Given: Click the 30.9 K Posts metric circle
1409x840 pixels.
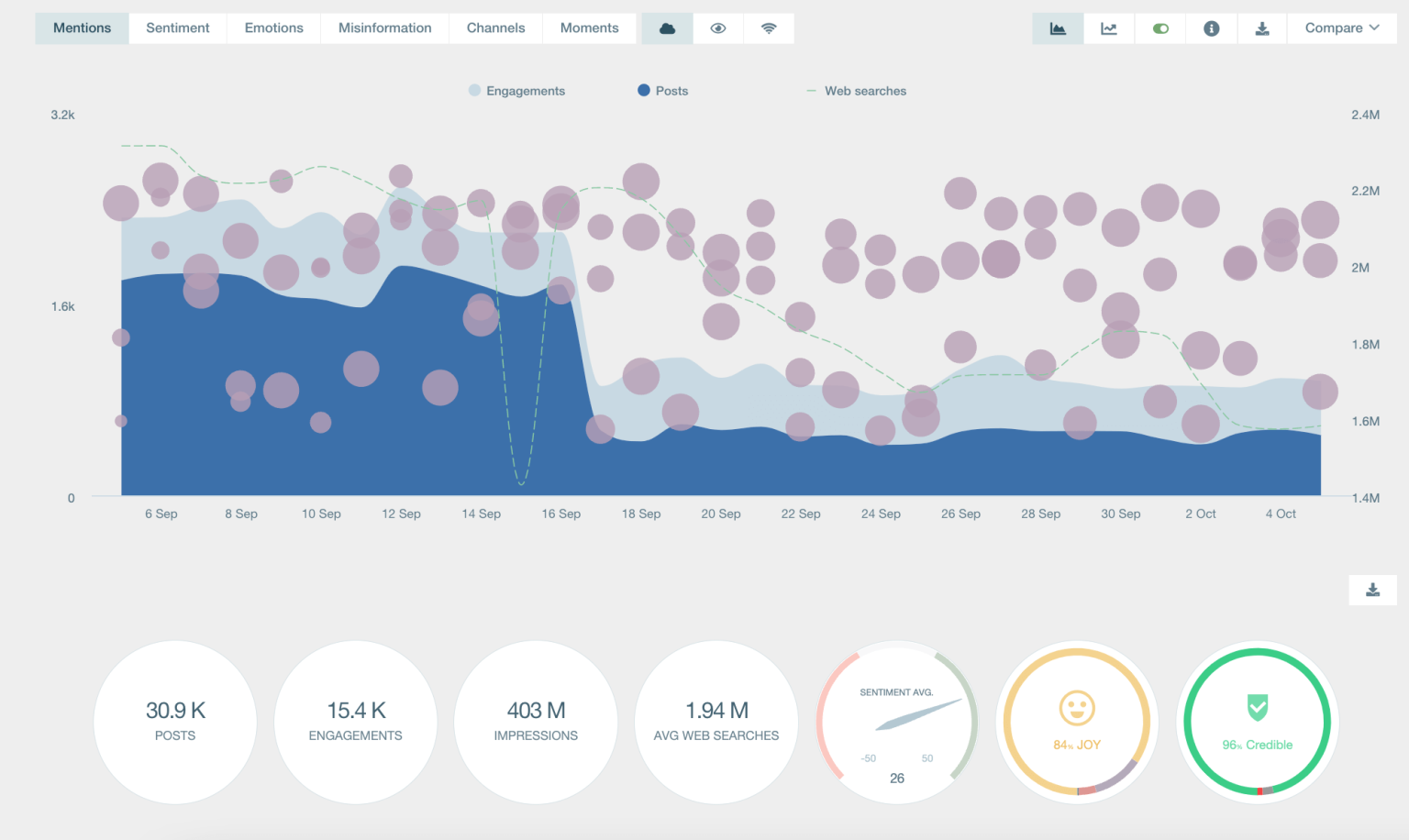Looking at the screenshot, I should point(175,722).
